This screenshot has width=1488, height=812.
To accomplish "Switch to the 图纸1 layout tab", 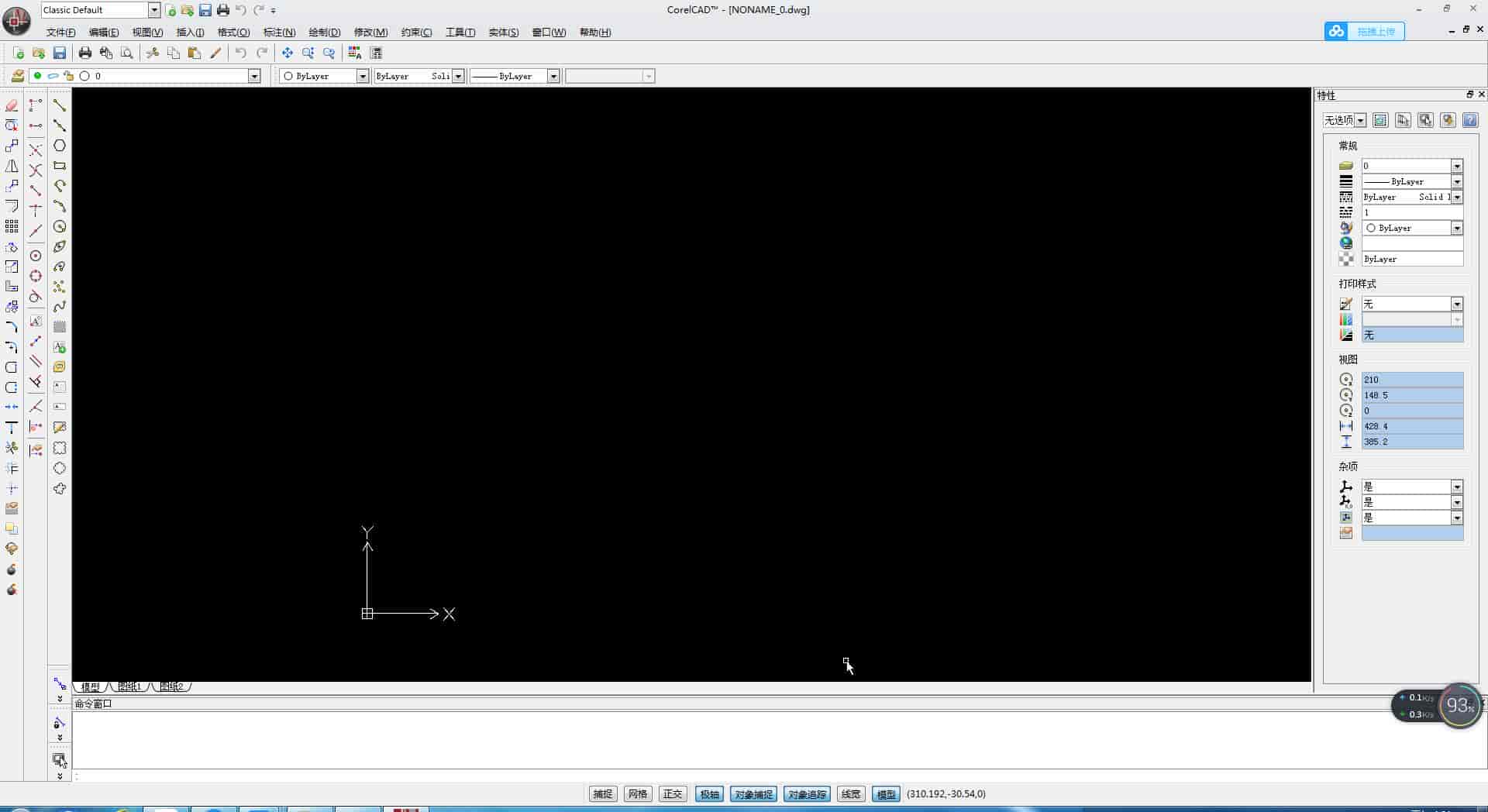I will coord(129,686).
